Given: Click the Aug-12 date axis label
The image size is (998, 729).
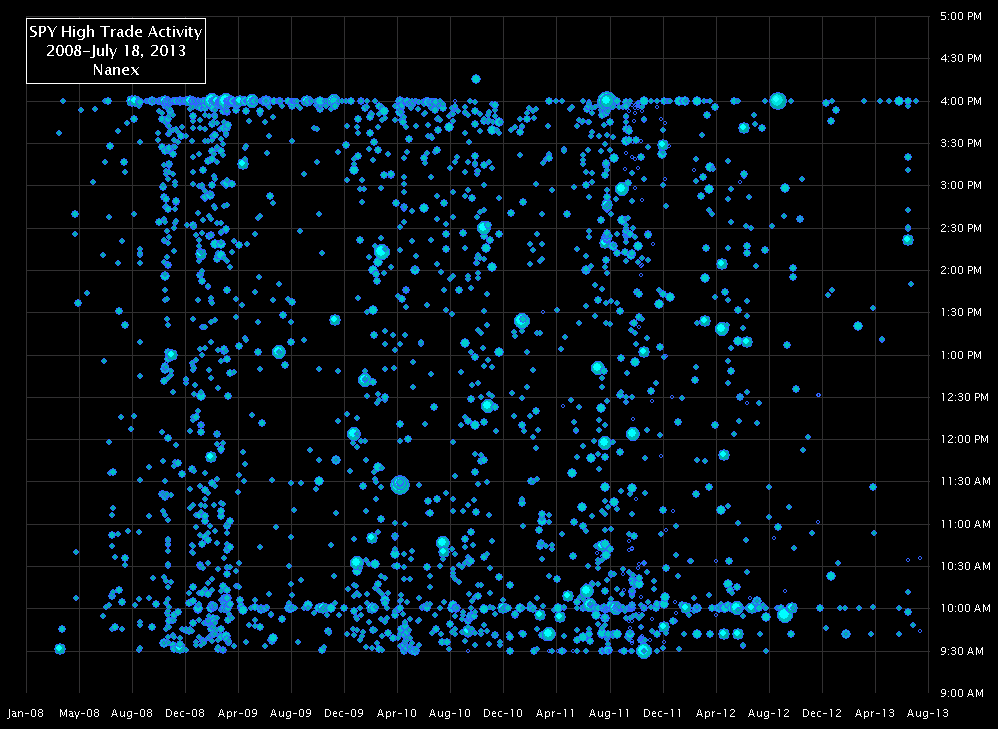Looking at the screenshot, I should point(769,713).
